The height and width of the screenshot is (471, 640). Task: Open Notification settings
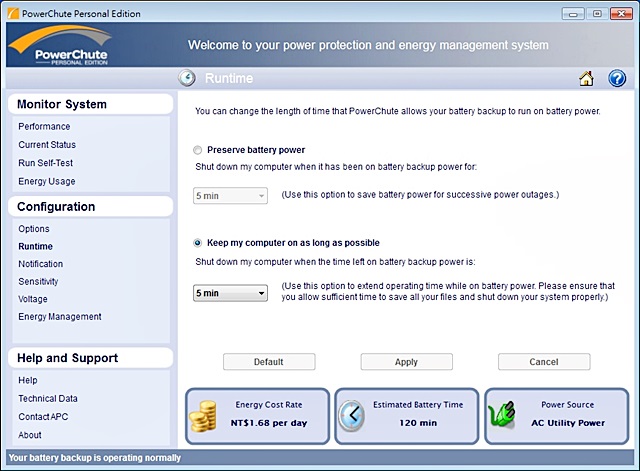click(x=40, y=264)
